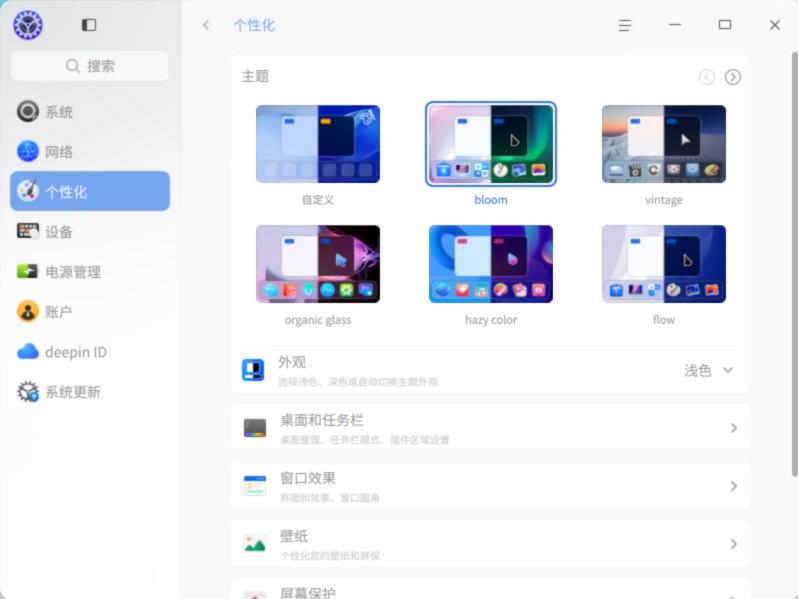Viewport: 798px width, 599px height.
Task: Click the 自定义 theme label
Action: 318,200
